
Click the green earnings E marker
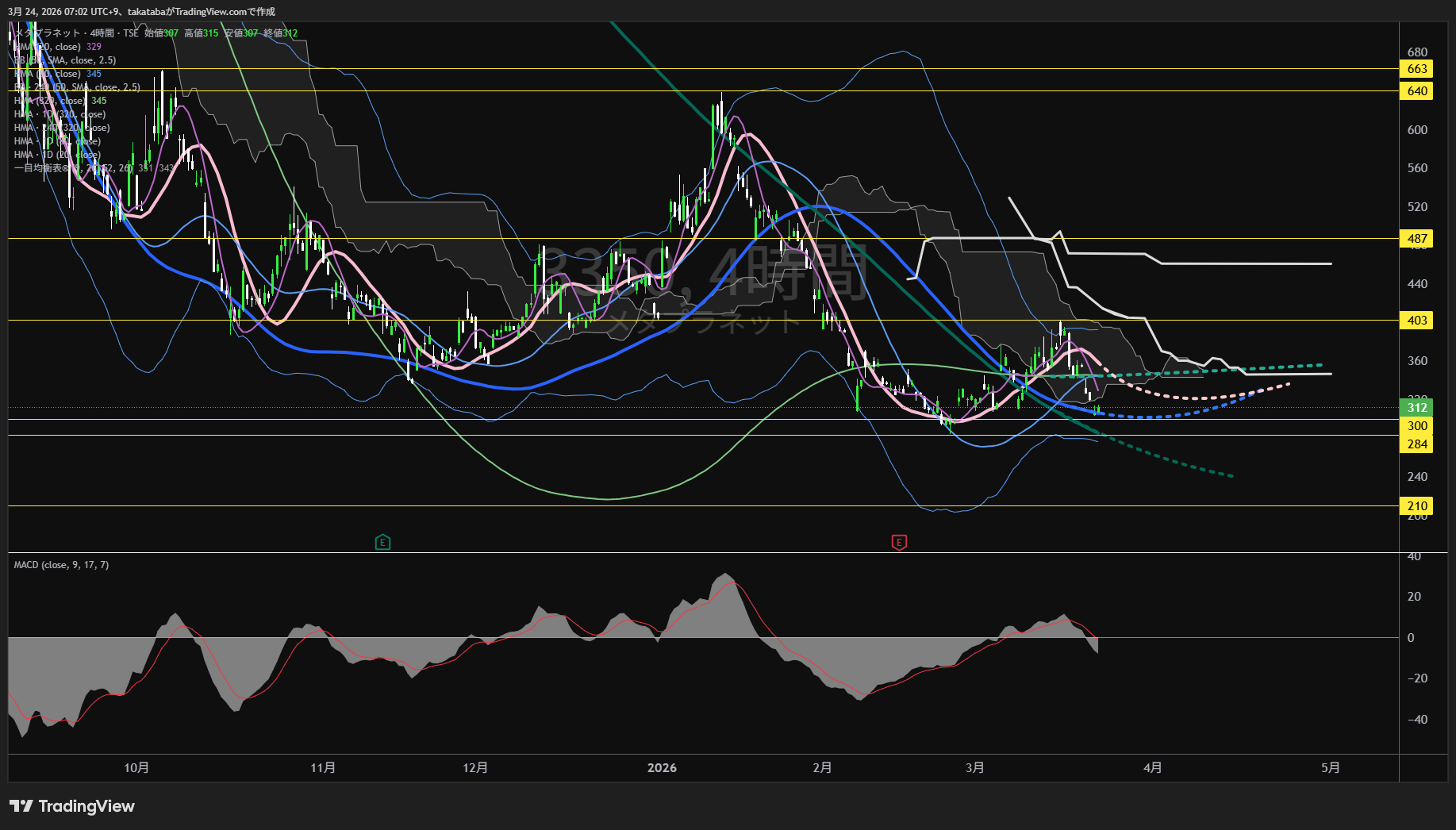pos(382,543)
